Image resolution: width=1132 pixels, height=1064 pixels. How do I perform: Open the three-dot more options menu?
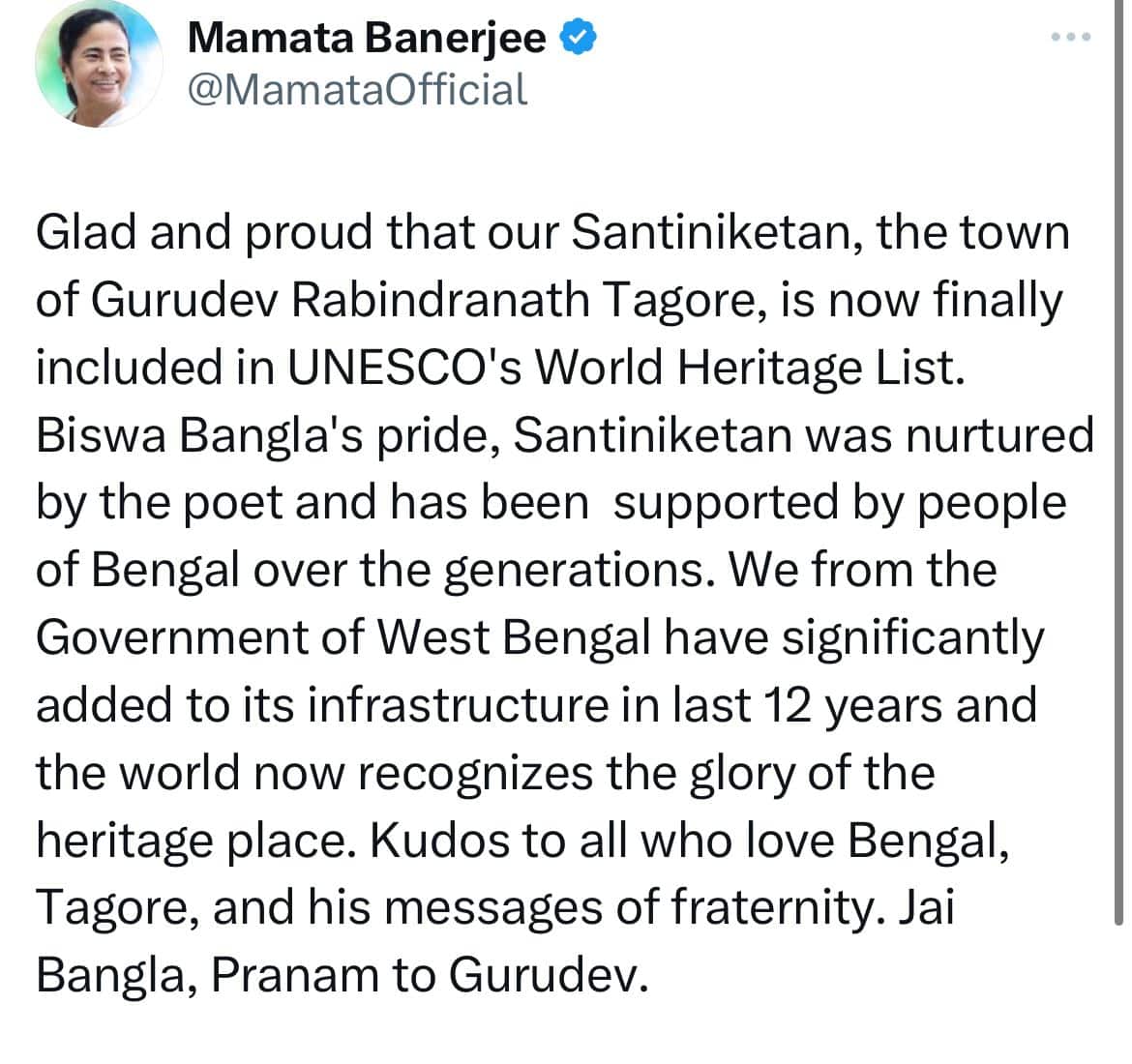pyautogui.click(x=1071, y=38)
